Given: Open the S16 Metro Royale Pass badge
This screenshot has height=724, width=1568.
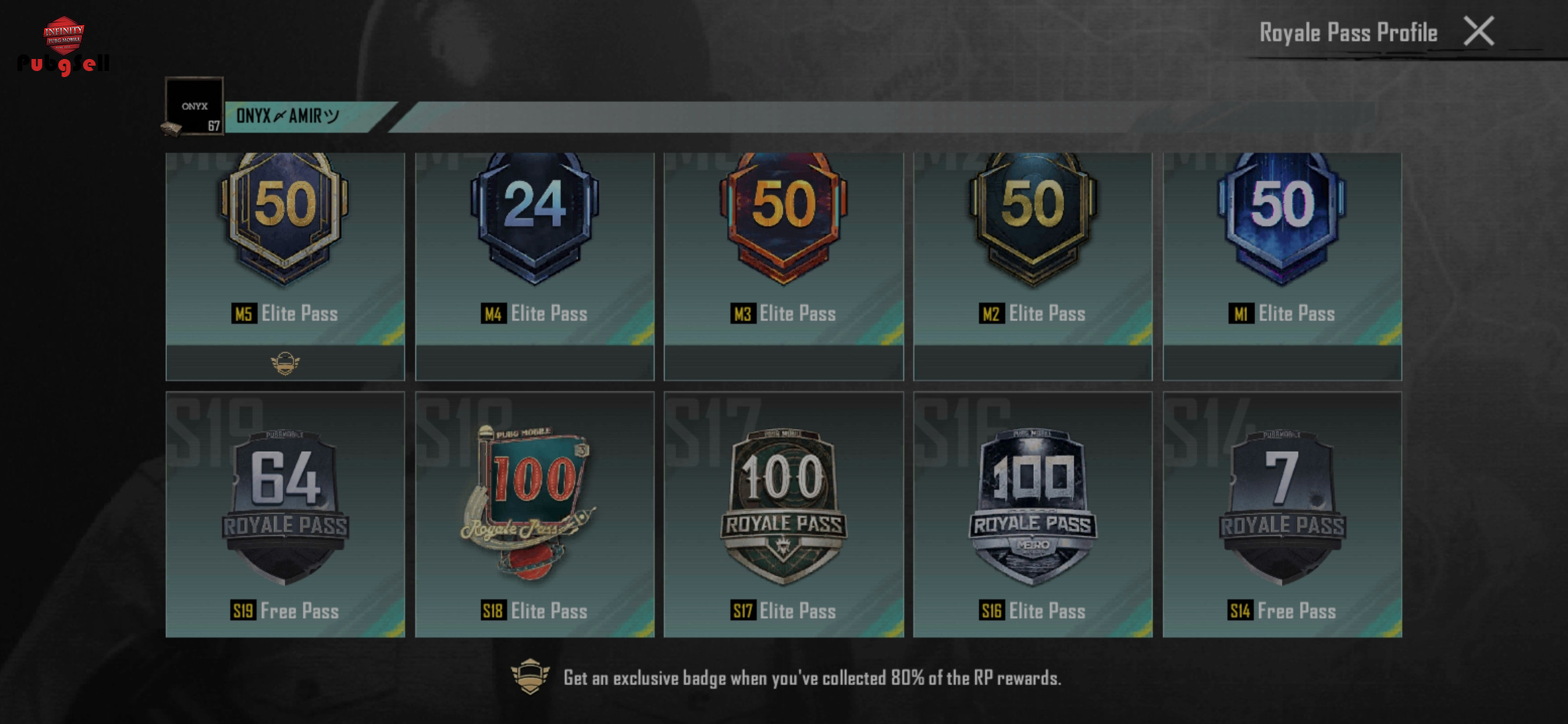Looking at the screenshot, I should click(x=1033, y=507).
